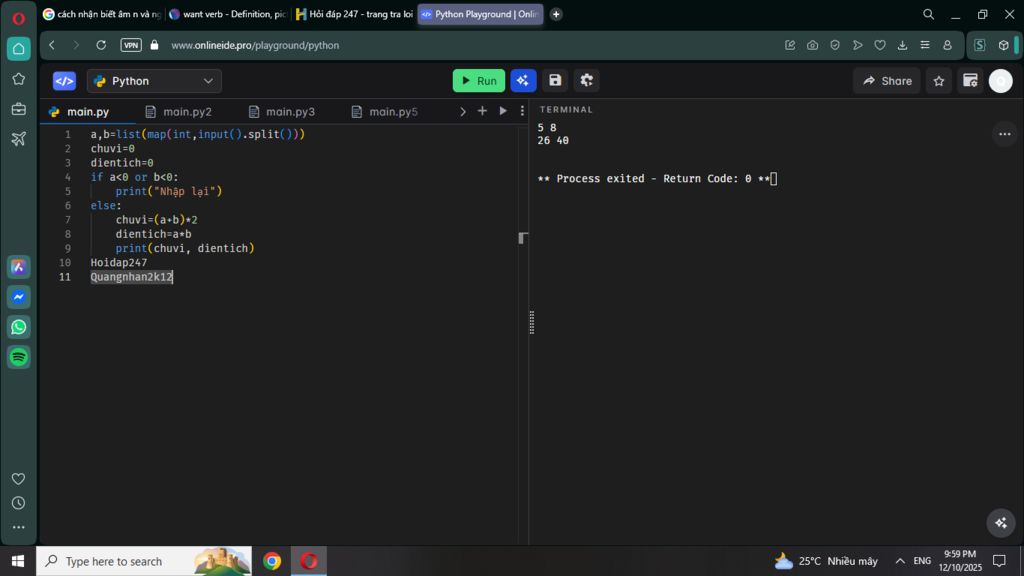Screen dimensions: 1024x576
Task: Open the Opera sidebar home icon
Action: click(18, 49)
